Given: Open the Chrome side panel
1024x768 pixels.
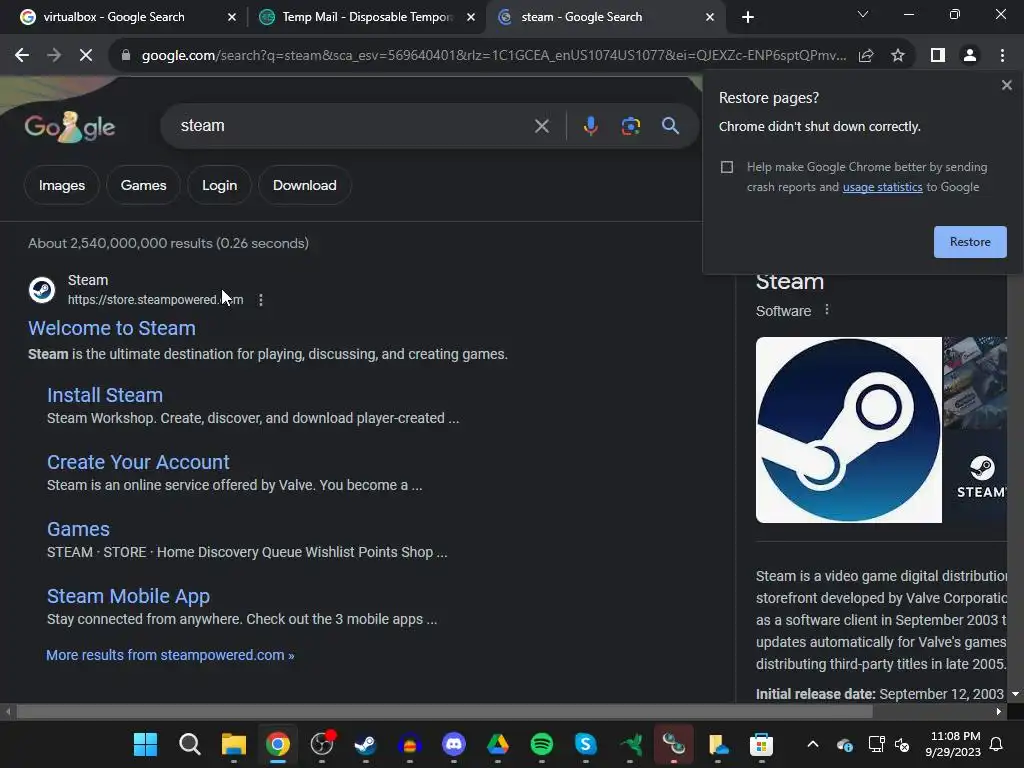Looking at the screenshot, I should click(x=938, y=56).
